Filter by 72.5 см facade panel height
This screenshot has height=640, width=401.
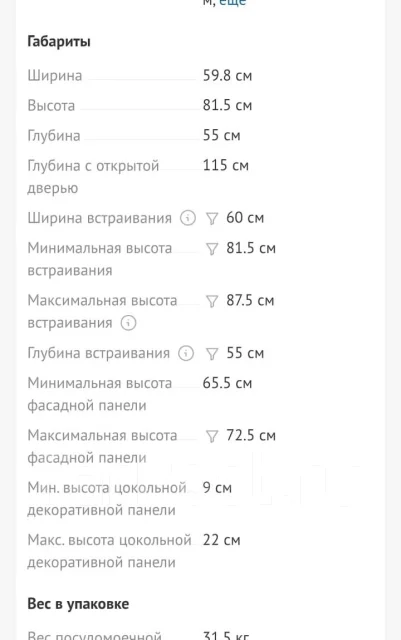coord(212,436)
